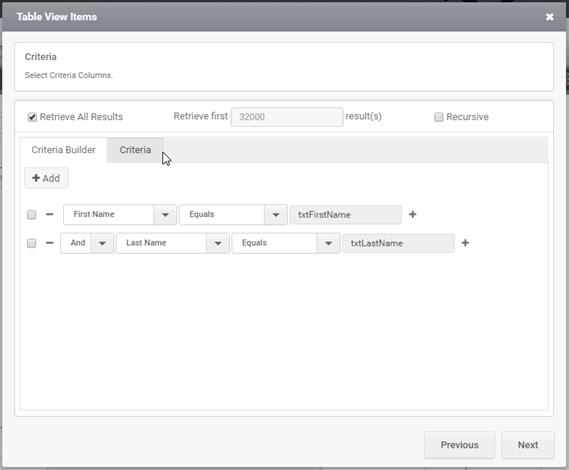The image size is (569, 470).
Task: Select the Criteria Builder tab
Action: click(64, 150)
